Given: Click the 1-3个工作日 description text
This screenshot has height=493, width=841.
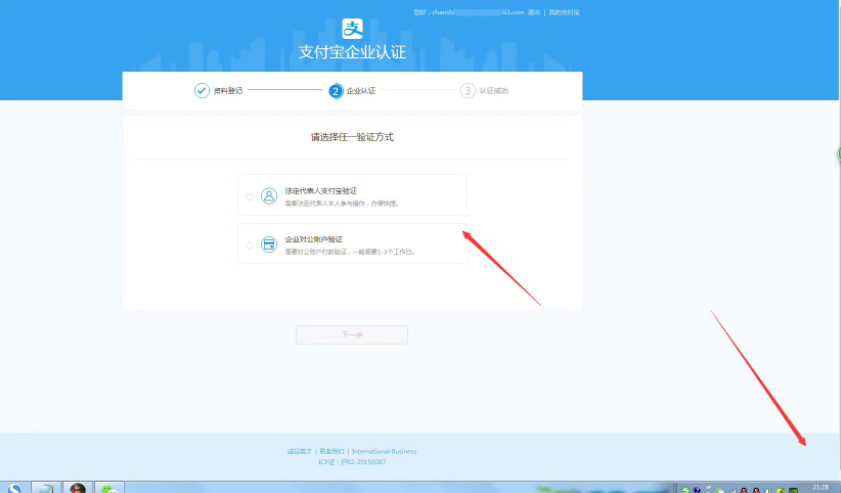Looking at the screenshot, I should pos(350,252).
